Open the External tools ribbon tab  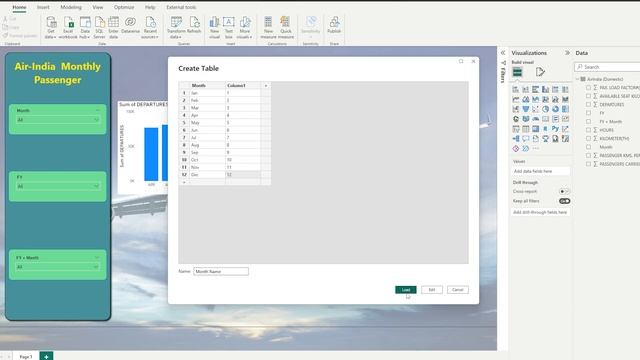coord(181,7)
